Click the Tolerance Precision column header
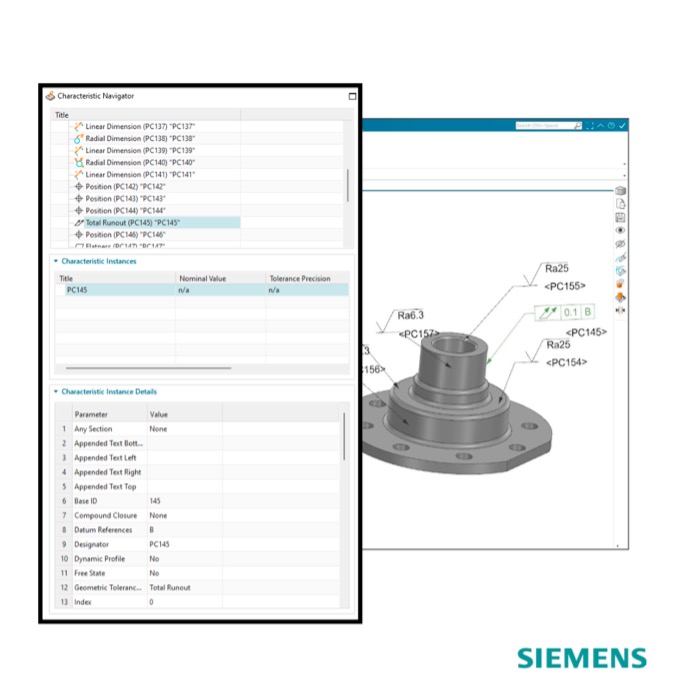Viewport: 675px width, 693px height. coord(299,279)
